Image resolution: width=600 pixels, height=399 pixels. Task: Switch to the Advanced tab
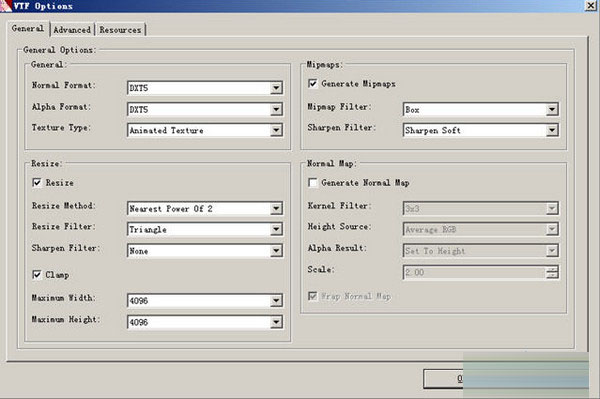point(72,29)
